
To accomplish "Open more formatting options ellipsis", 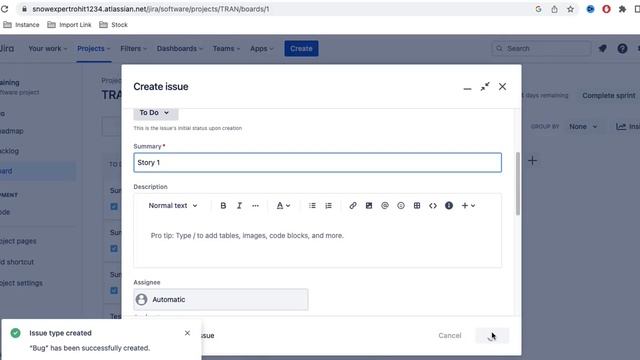I will tap(255, 206).
